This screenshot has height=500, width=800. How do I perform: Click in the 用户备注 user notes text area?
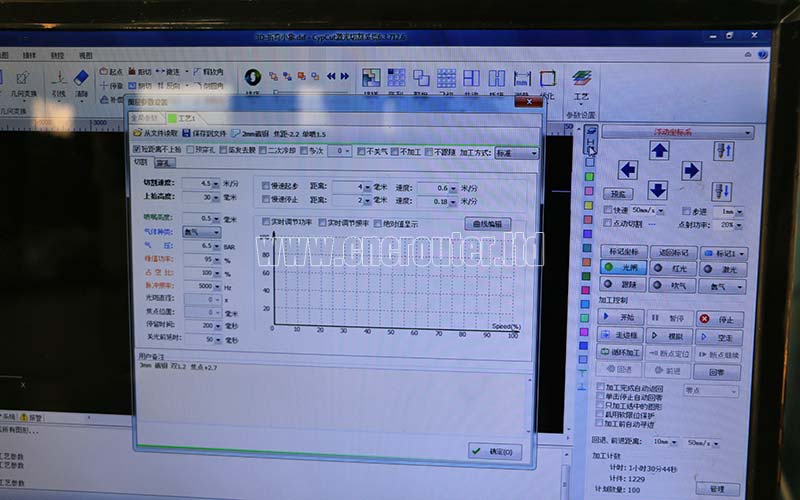point(332,398)
